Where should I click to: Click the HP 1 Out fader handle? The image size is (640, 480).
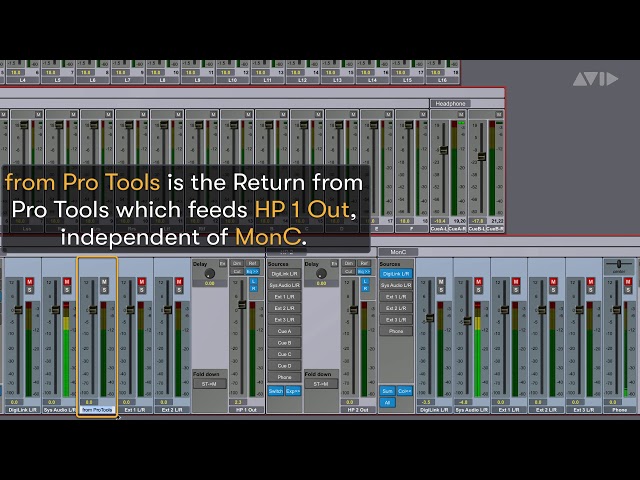point(242,304)
